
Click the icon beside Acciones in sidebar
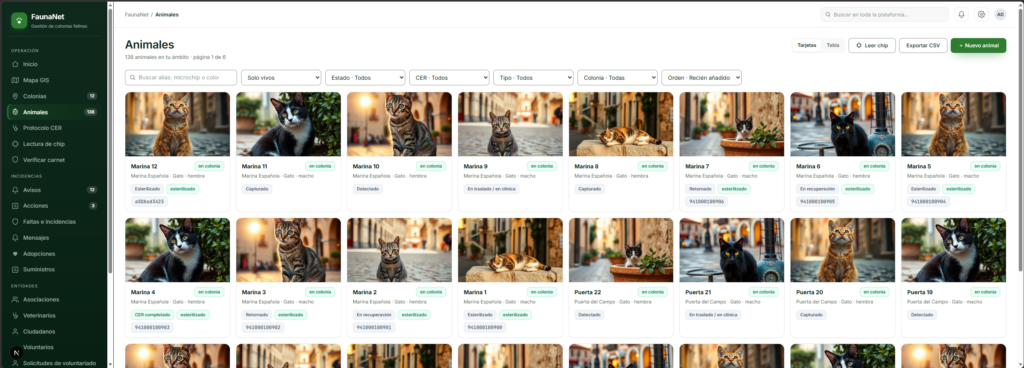pos(16,206)
